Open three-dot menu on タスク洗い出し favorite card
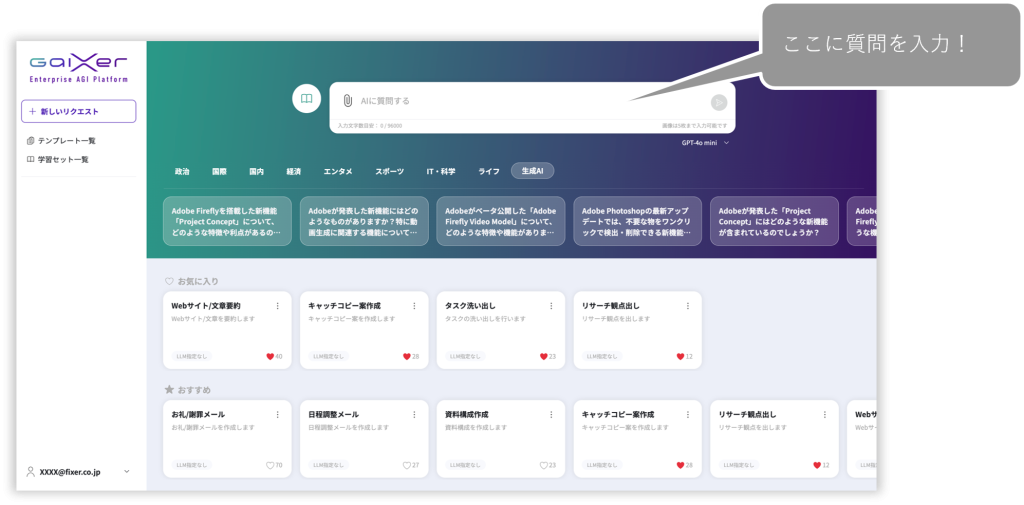This screenshot has height=505, width=1024. pos(550,306)
